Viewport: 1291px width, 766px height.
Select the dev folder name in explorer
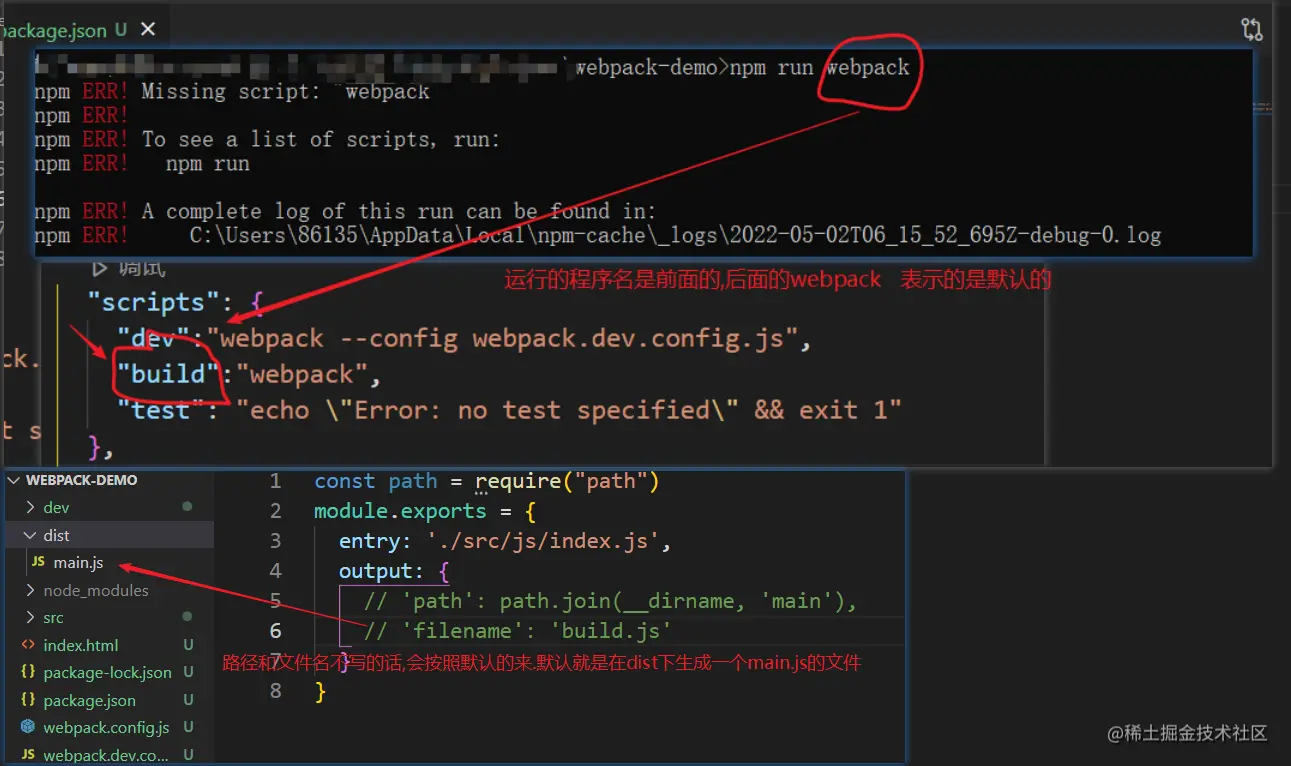[56, 508]
